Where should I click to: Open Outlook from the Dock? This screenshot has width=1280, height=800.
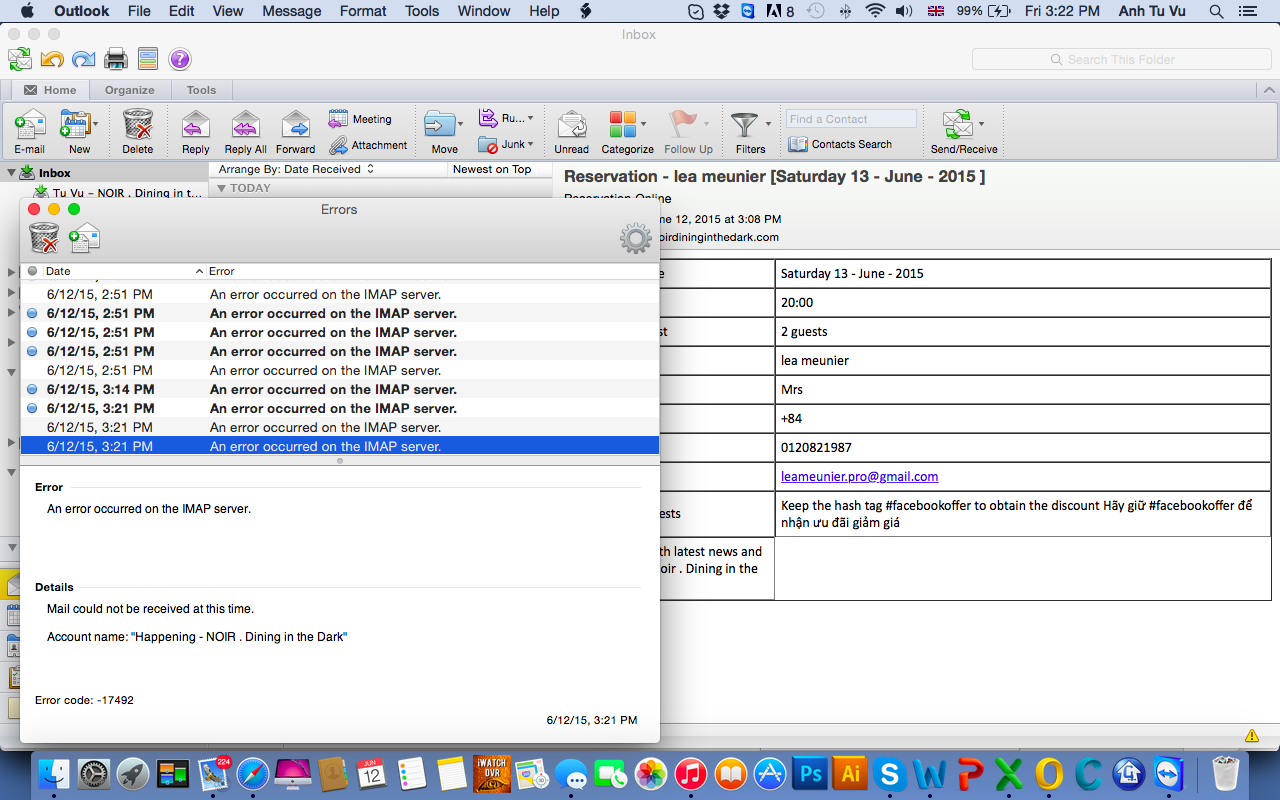click(x=1050, y=773)
